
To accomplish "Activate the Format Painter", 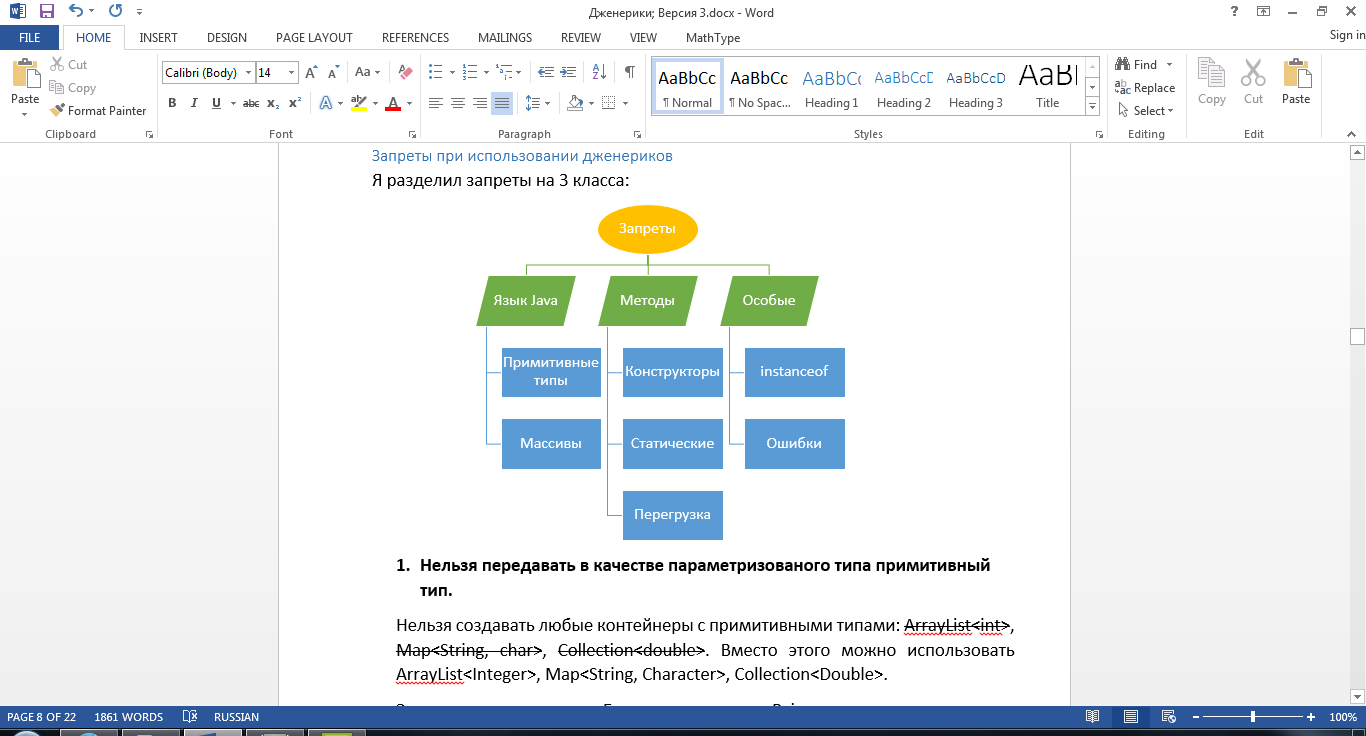I will [98, 111].
